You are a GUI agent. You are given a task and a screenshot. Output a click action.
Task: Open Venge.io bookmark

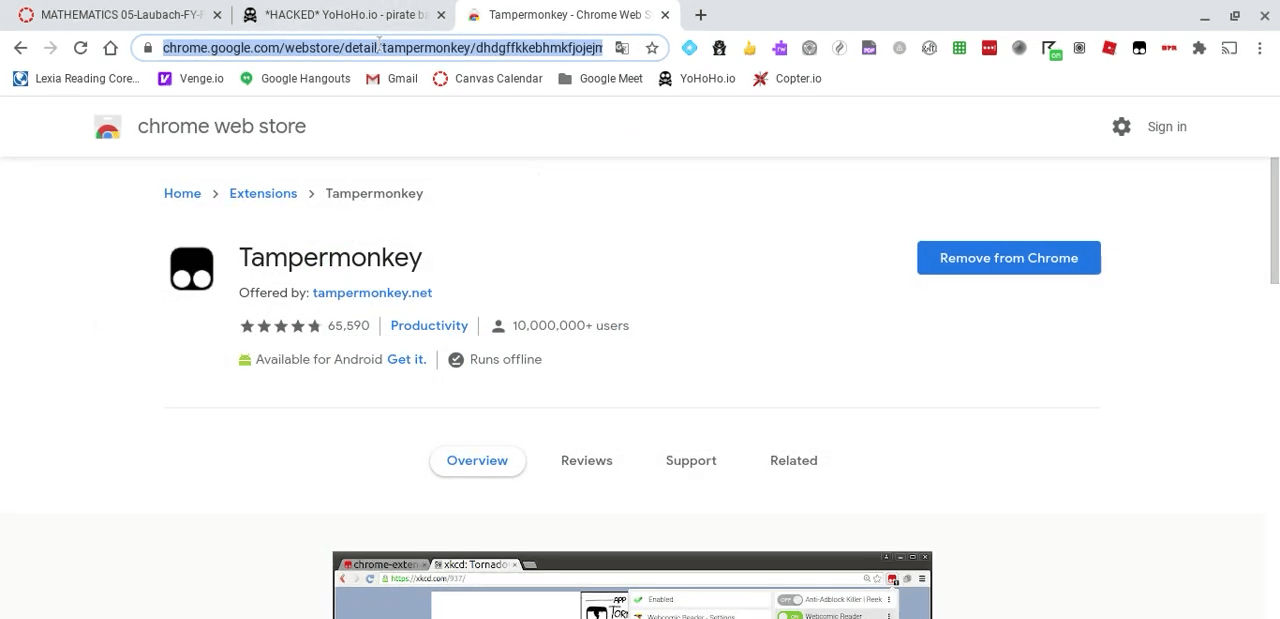point(191,78)
